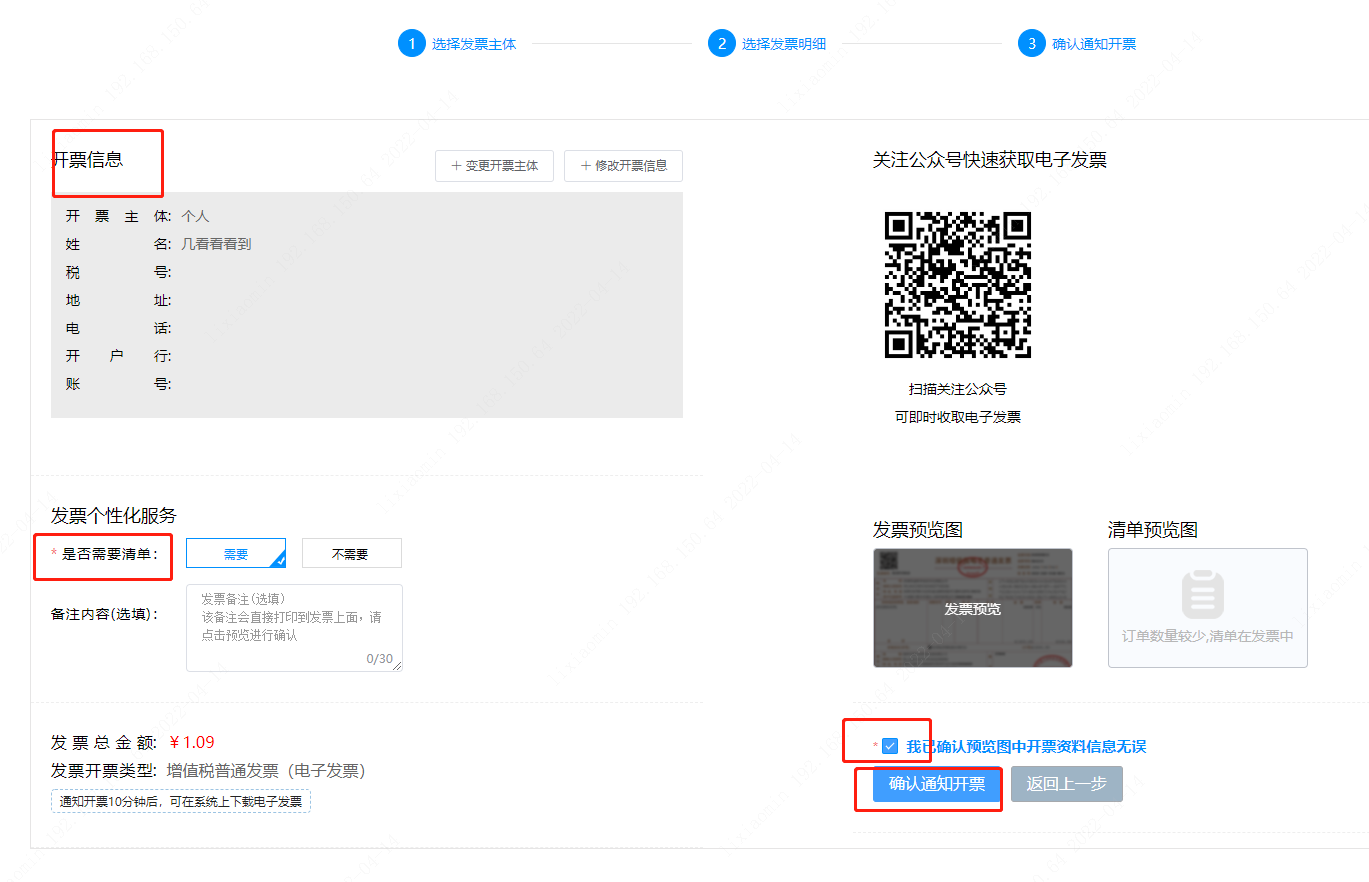Focus the 发票备注 remark text area
The height and width of the screenshot is (882, 1369).
294,627
